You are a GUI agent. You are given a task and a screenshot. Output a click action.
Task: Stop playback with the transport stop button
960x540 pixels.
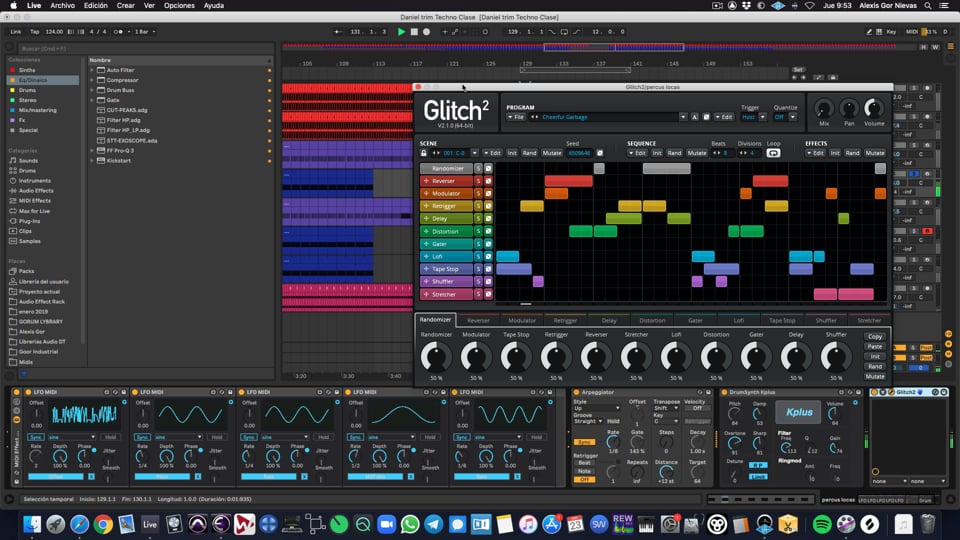pos(414,32)
